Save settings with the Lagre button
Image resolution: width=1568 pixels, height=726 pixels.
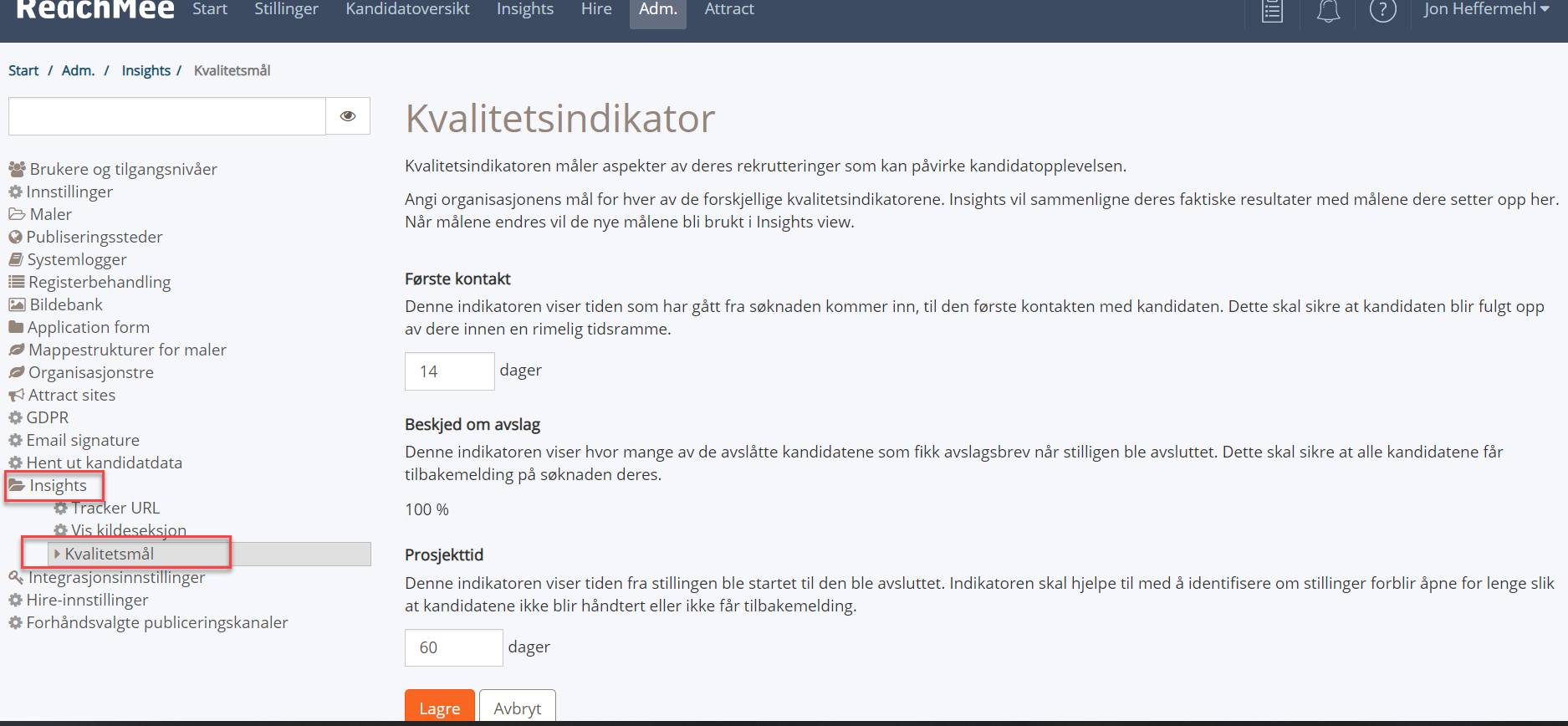(x=440, y=707)
